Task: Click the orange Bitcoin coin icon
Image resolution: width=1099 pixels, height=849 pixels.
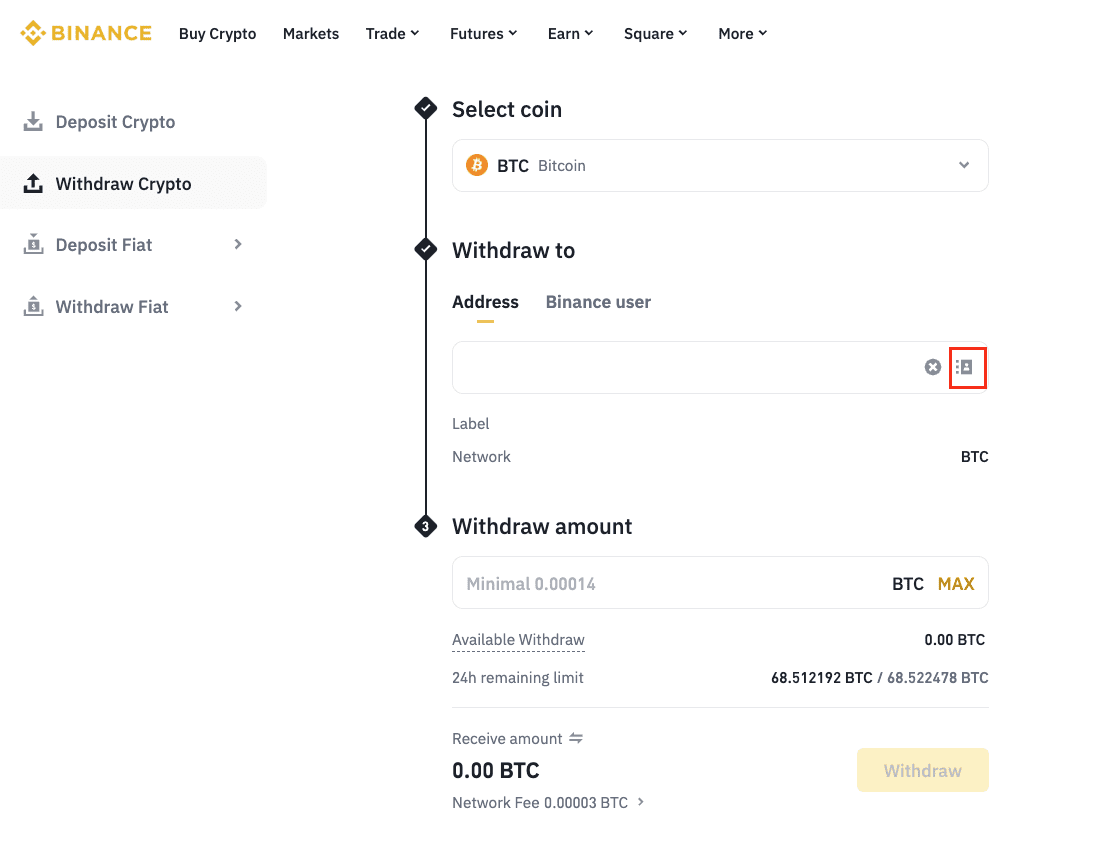Action: 477,165
